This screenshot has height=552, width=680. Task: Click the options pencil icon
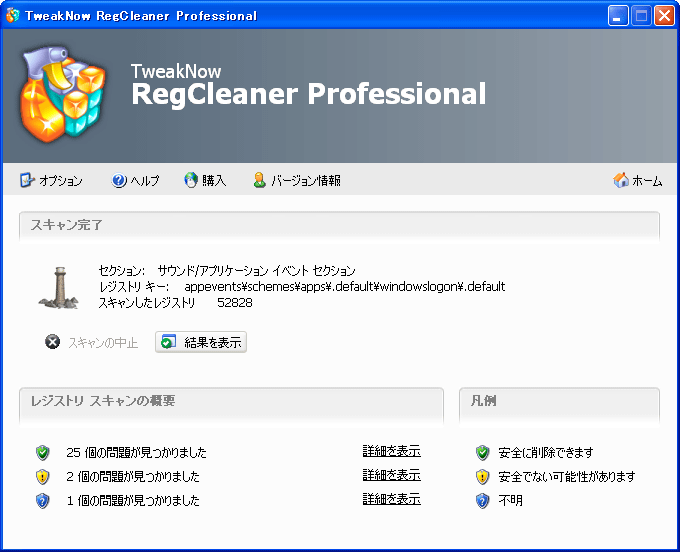click(x=27, y=180)
